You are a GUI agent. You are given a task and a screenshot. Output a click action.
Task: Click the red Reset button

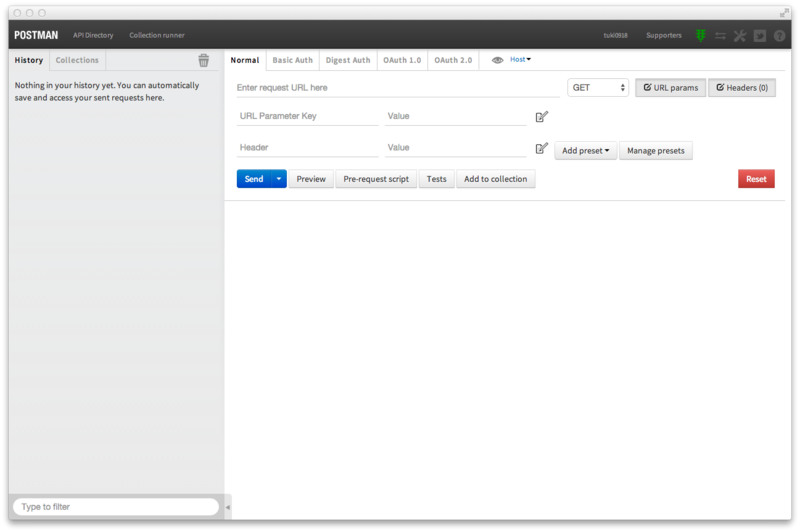[x=756, y=179]
